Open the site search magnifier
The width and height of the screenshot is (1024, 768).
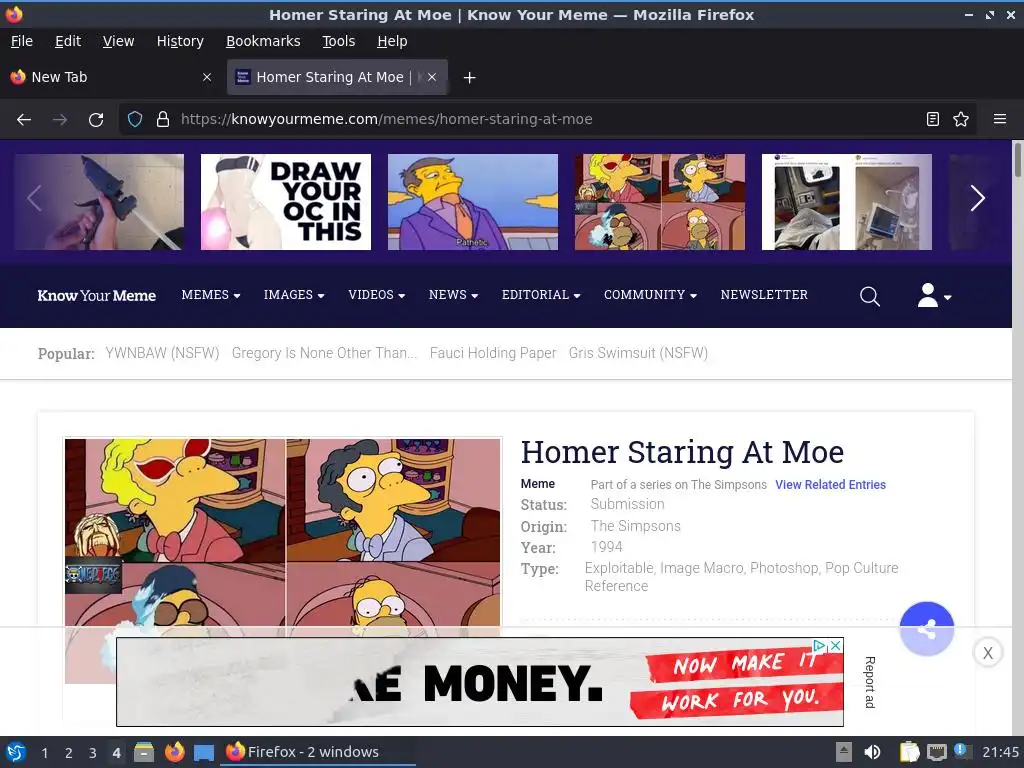tap(869, 296)
